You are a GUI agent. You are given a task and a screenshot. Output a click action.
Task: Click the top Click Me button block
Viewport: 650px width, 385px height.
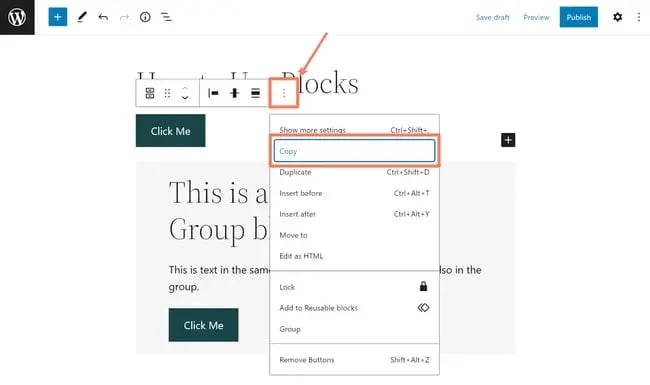coord(170,131)
